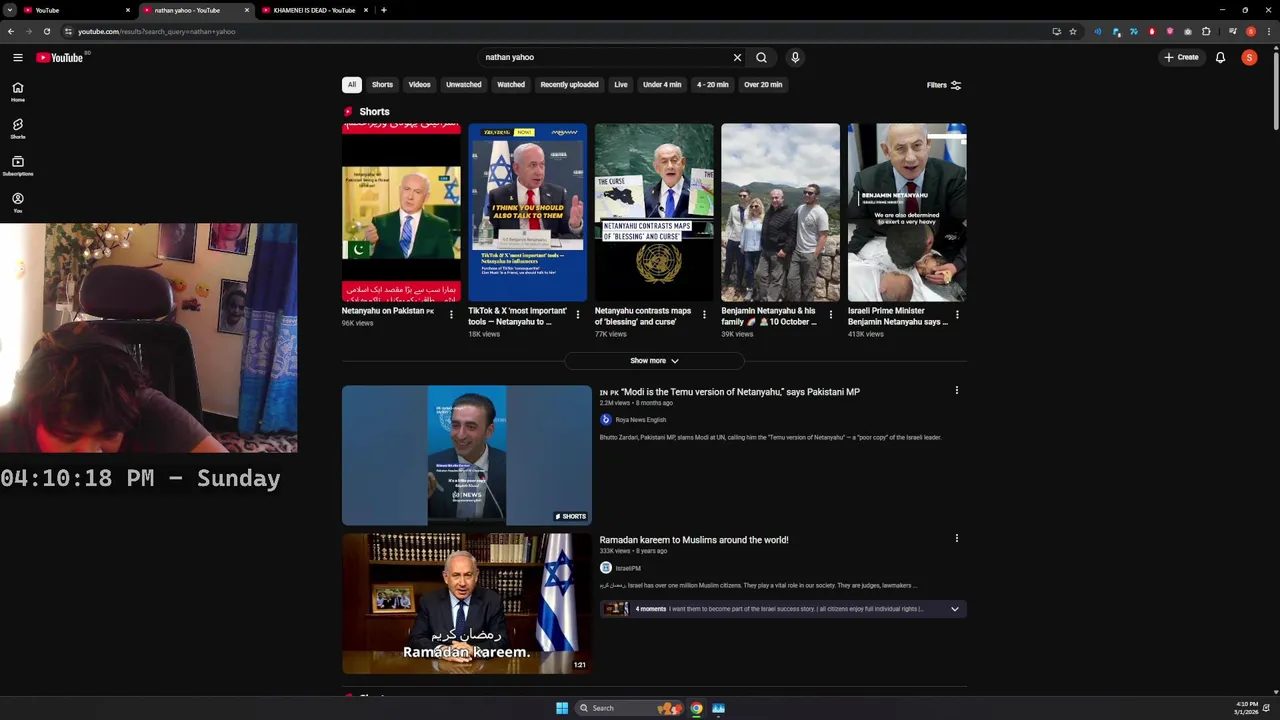
Task: Select the All filter chip
Action: click(351, 85)
